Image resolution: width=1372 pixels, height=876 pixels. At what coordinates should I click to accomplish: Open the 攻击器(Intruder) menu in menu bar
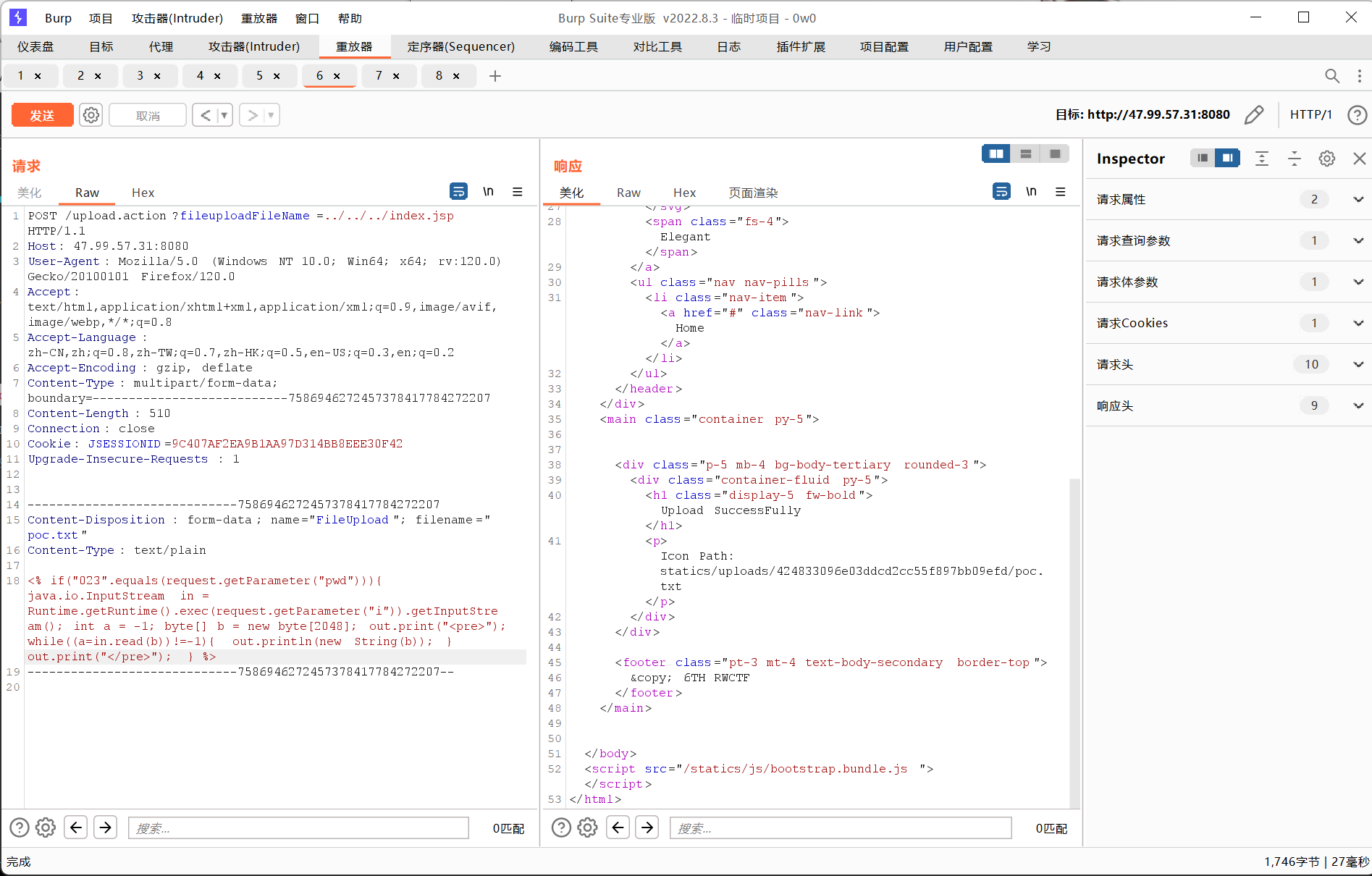177,18
